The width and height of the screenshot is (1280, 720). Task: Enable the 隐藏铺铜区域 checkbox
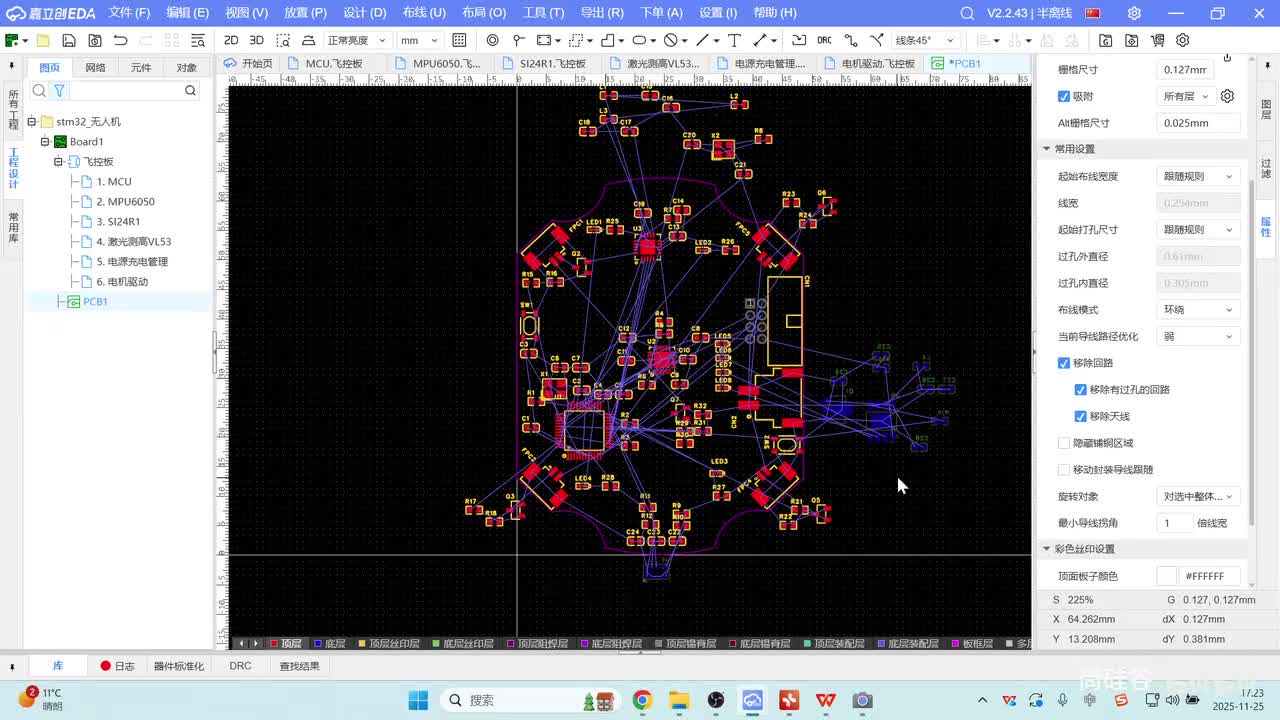click(x=1064, y=443)
